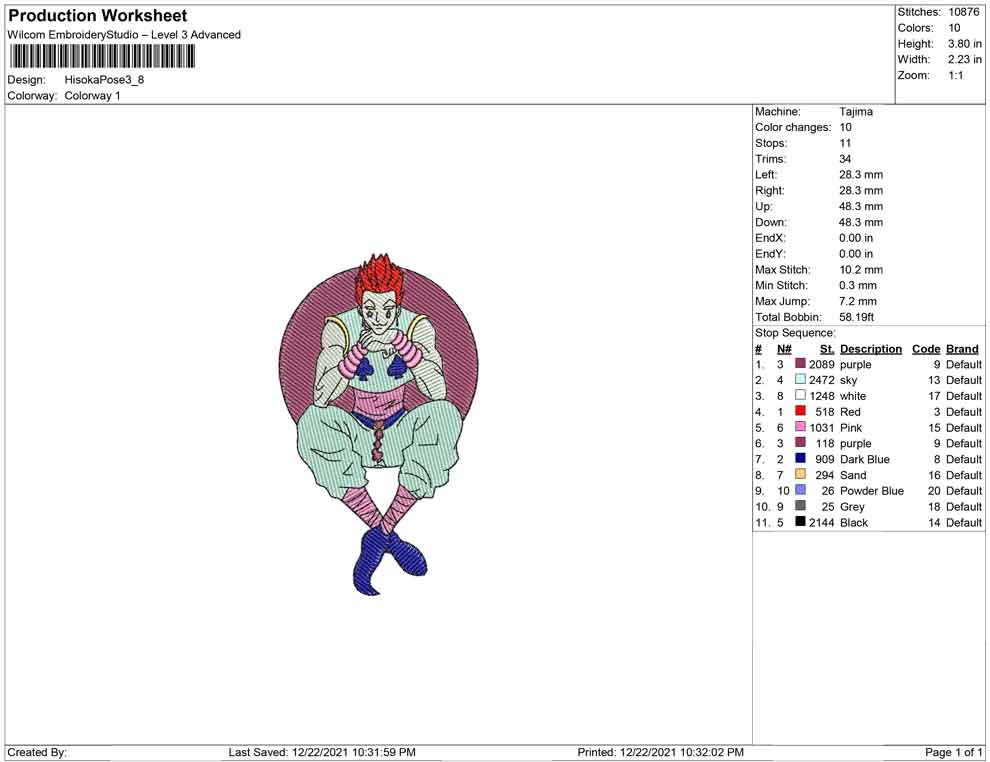Click the purple swatch in stop row 6

point(800,443)
